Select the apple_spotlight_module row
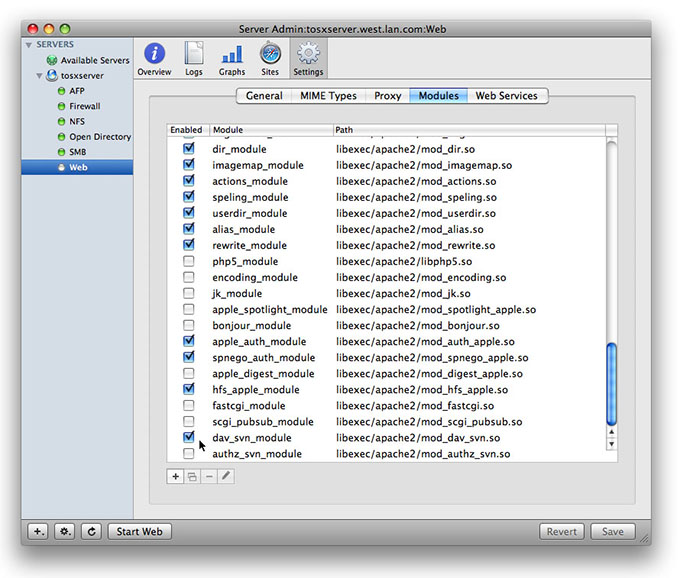This screenshot has height=578, width=680. [387, 309]
